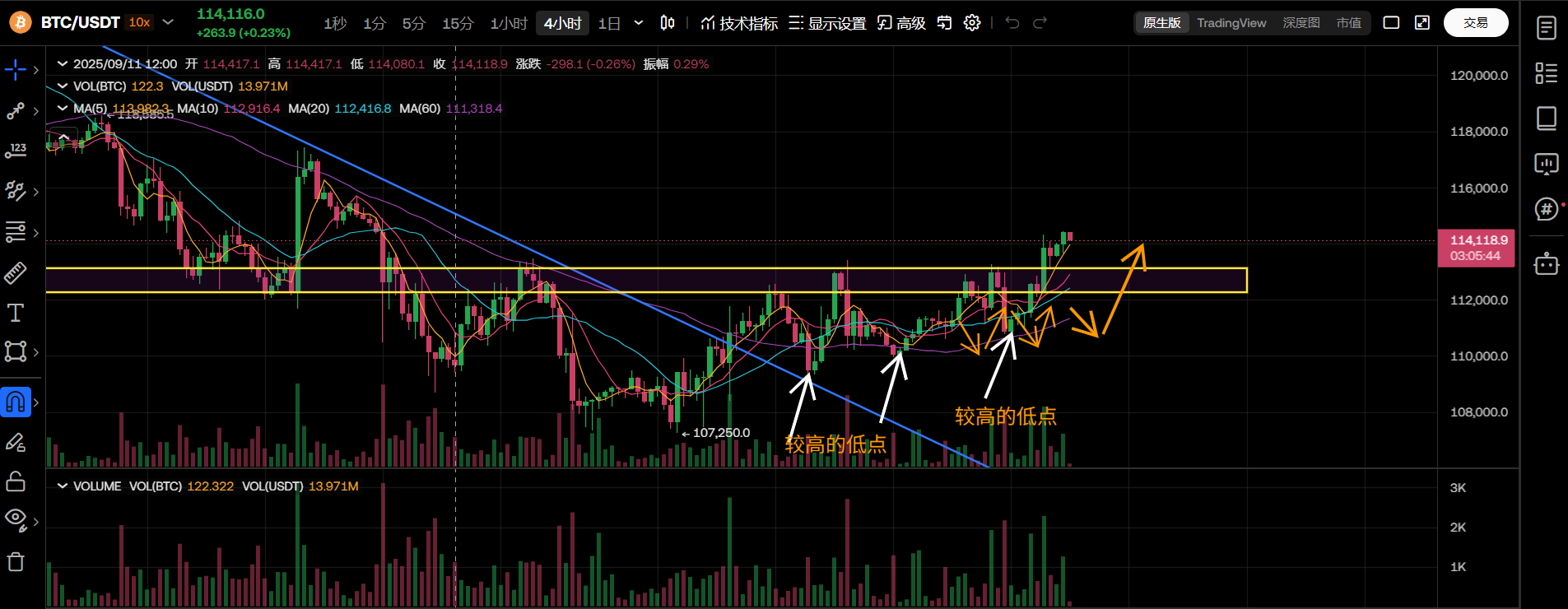Open the candlestick chart type icon
The height and width of the screenshot is (609, 1568).
668,23
